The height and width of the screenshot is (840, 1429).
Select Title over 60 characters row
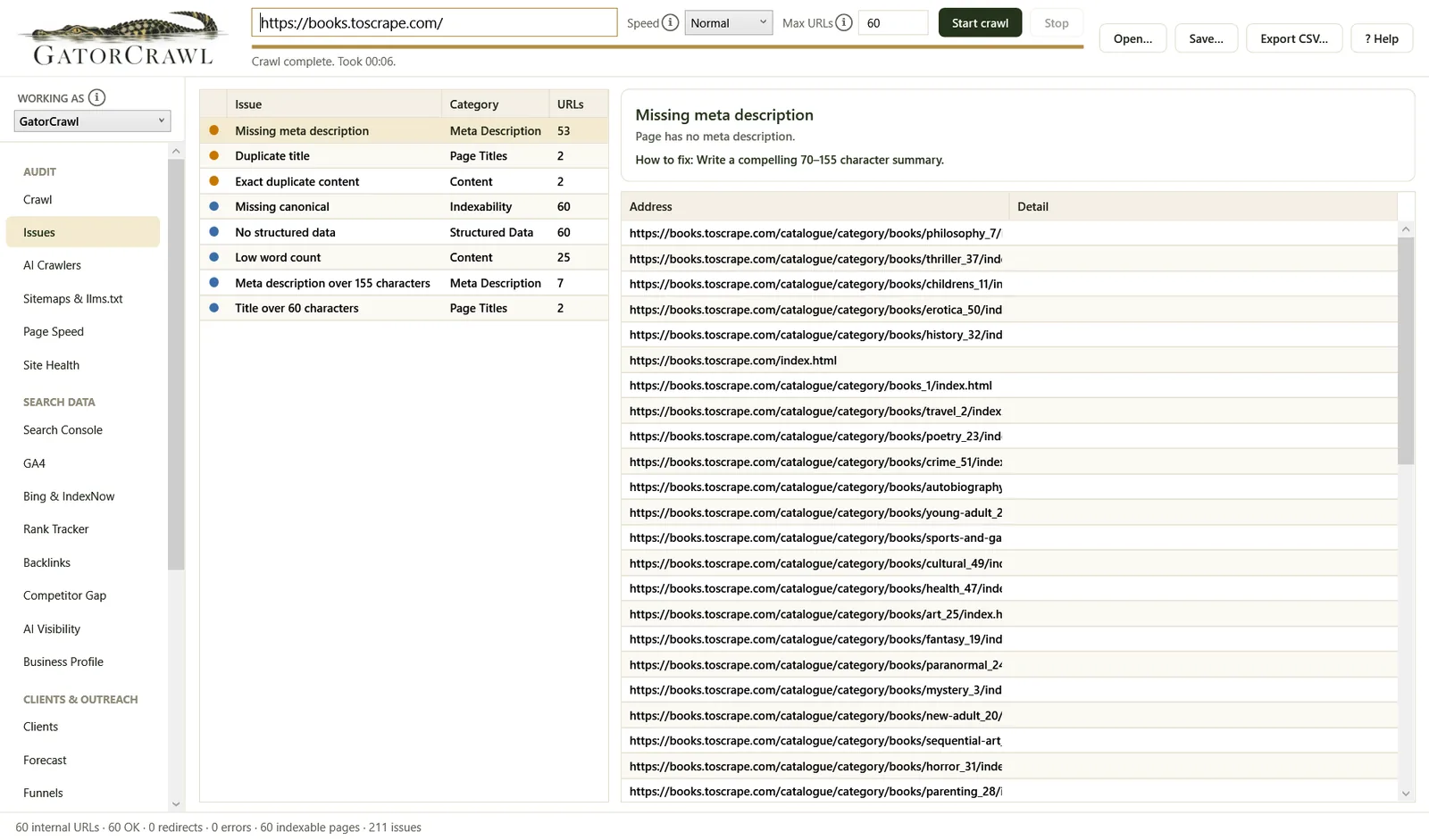pos(404,308)
